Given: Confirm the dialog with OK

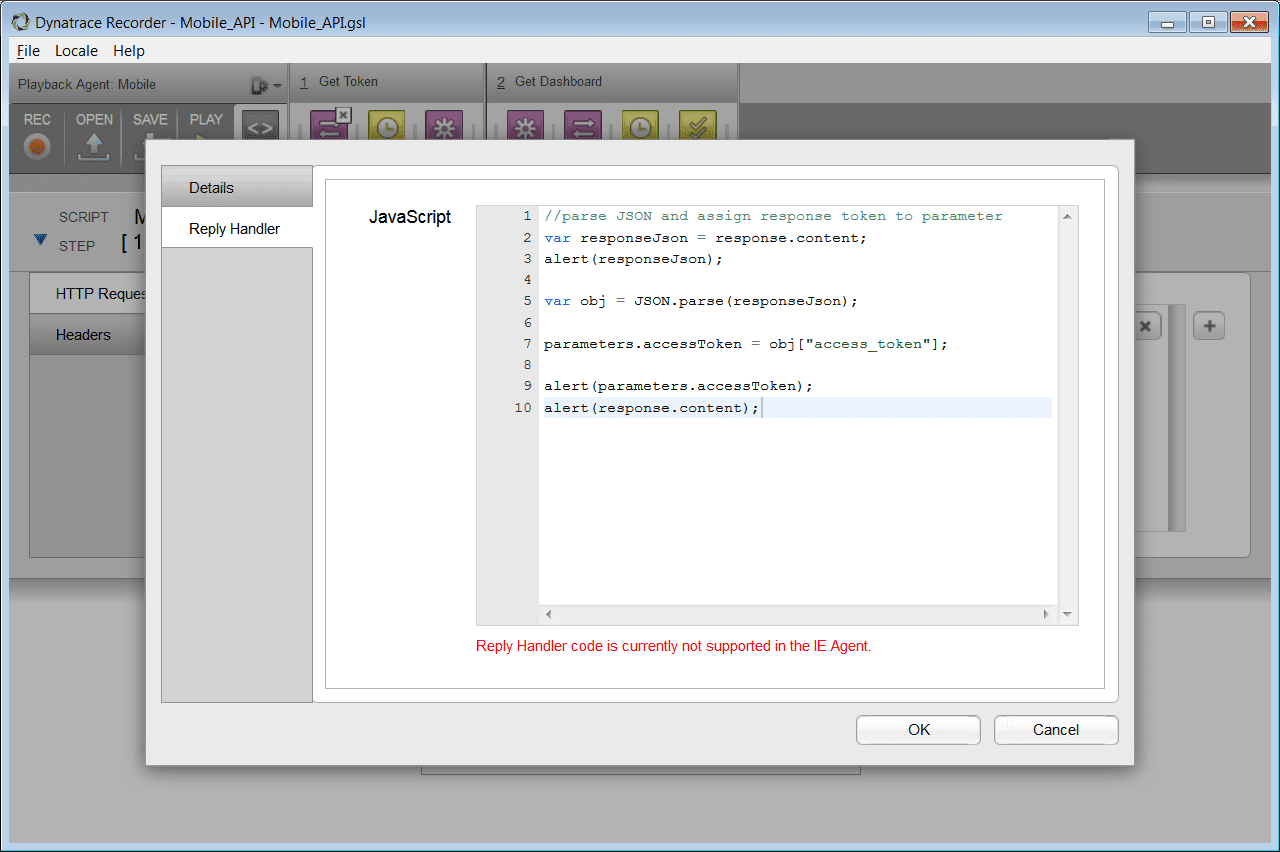Looking at the screenshot, I should 918,730.
